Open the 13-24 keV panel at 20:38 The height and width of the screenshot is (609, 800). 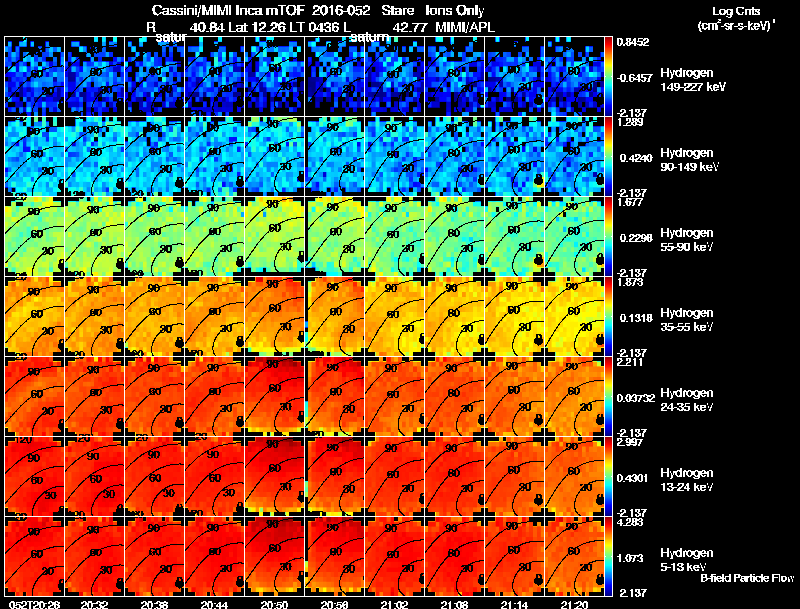pyautogui.click(x=155, y=477)
